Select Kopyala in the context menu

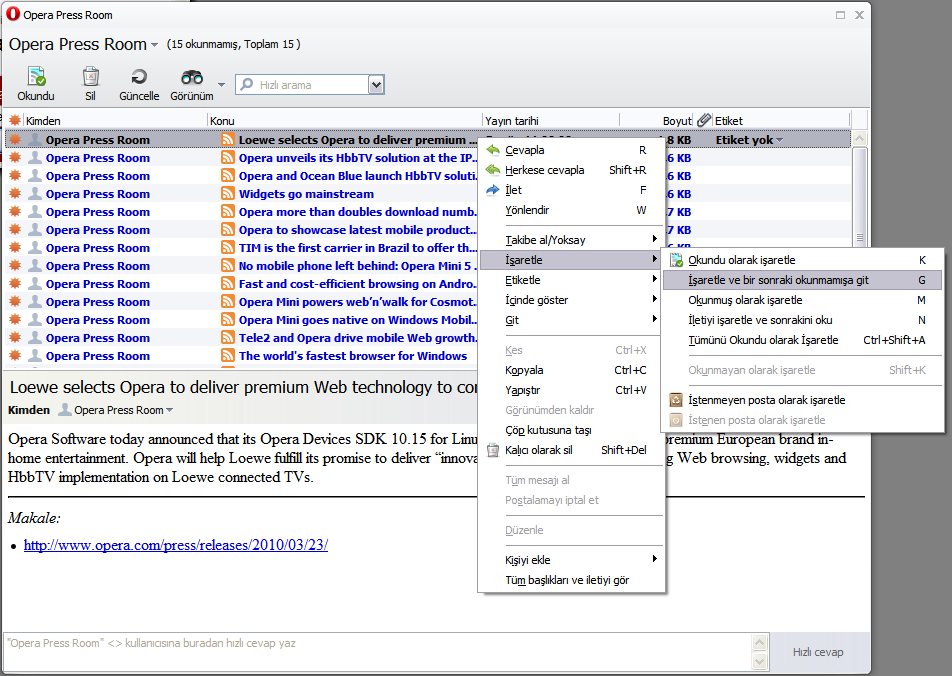[x=571, y=370]
